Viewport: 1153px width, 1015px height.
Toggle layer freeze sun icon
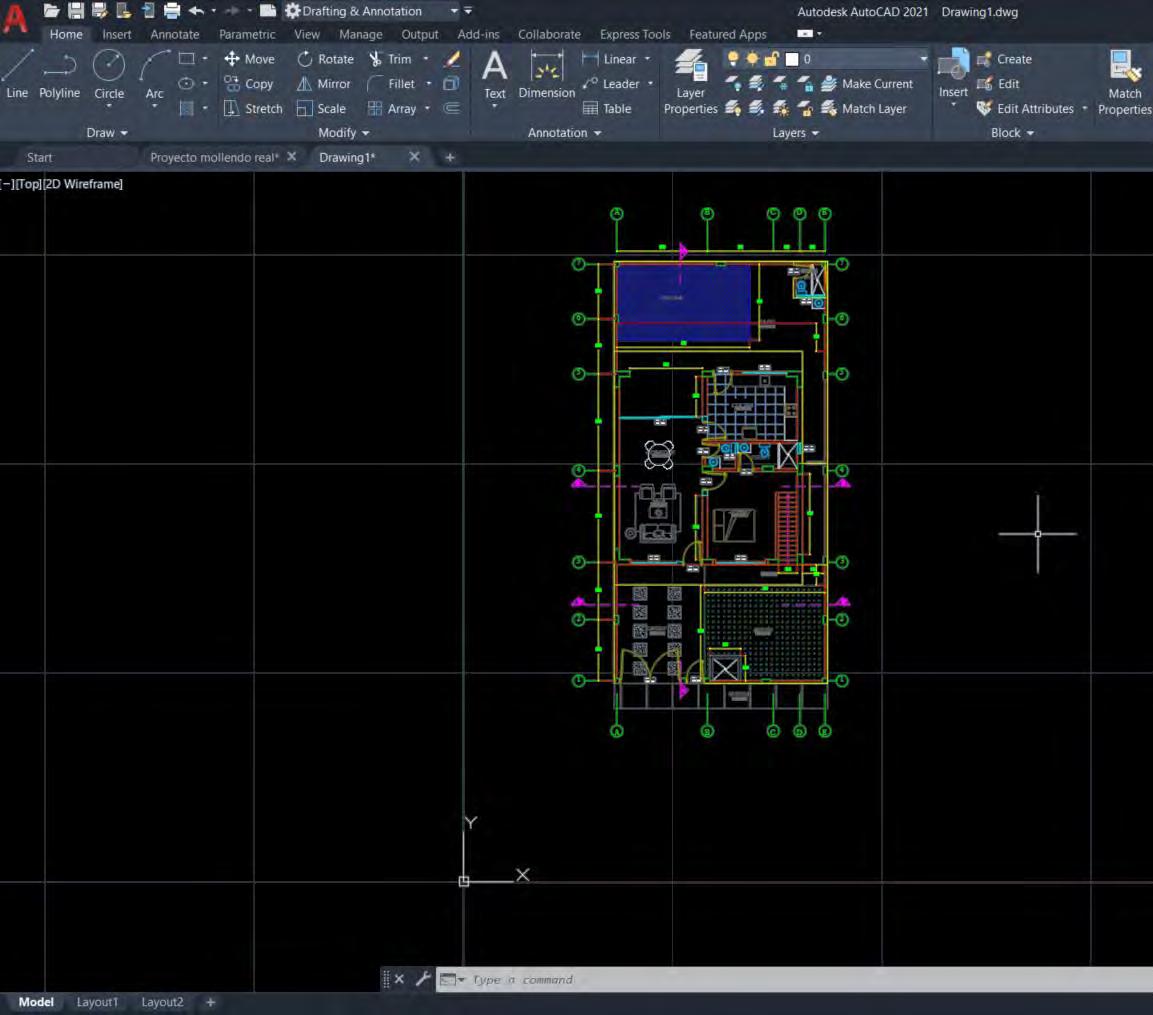[752, 59]
